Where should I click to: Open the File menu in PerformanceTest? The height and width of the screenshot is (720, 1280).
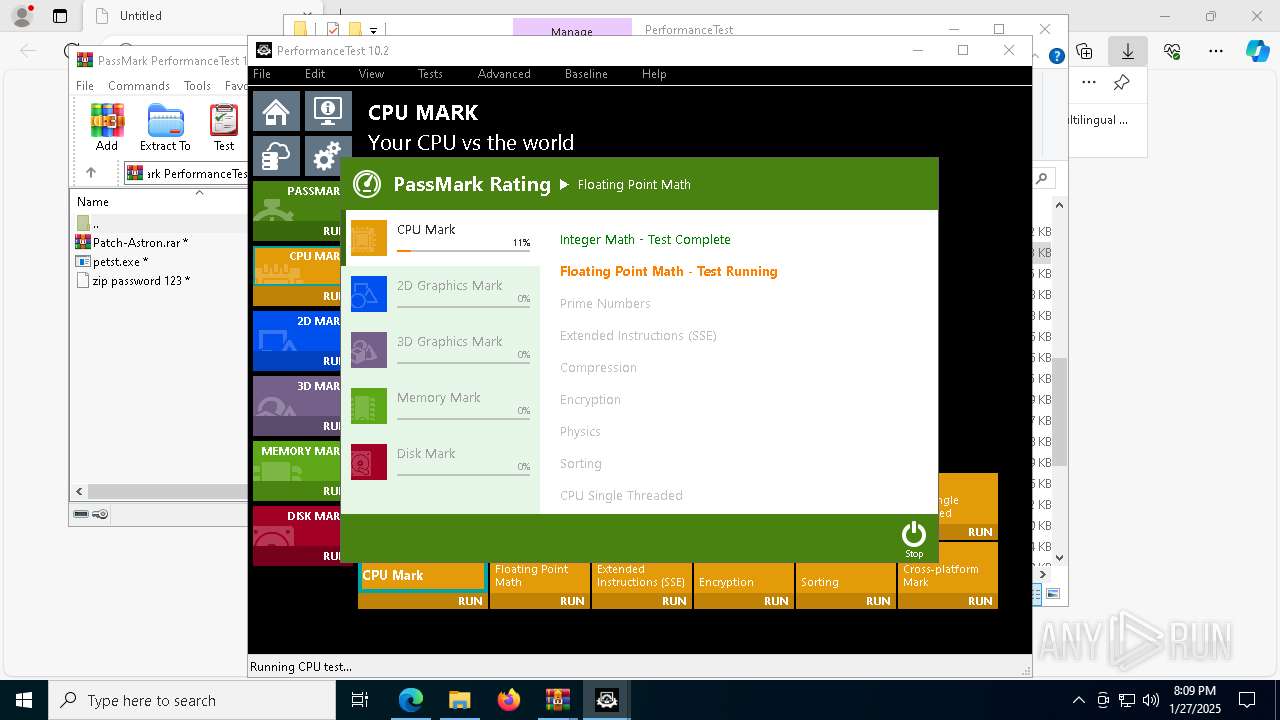coord(262,74)
